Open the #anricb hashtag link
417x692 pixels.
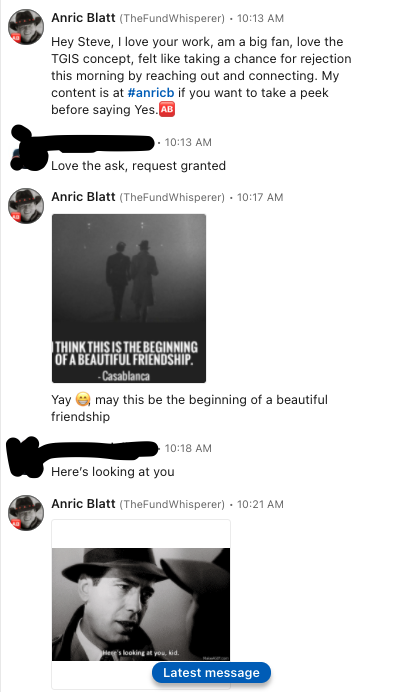[151, 93]
